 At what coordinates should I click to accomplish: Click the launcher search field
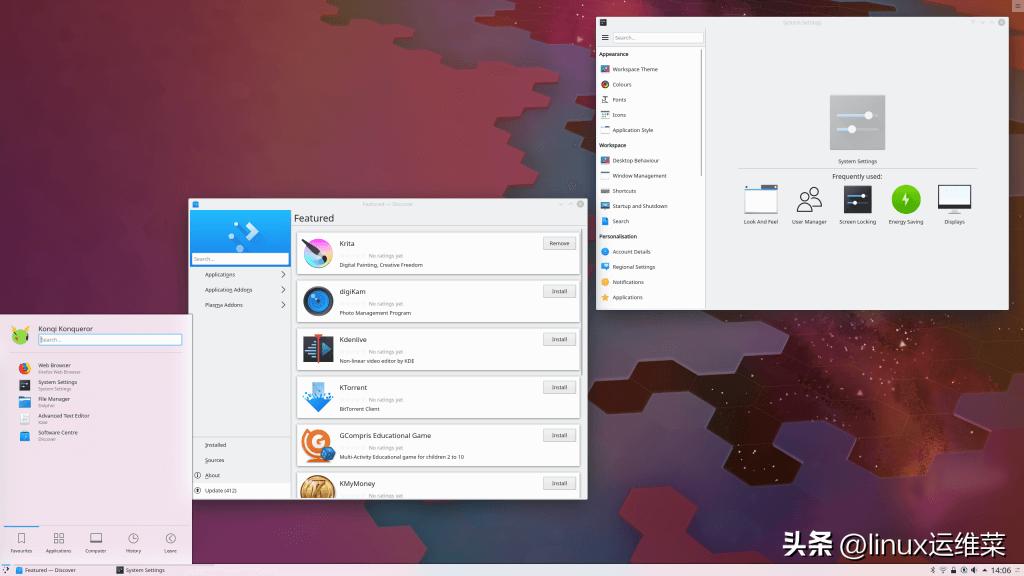click(110, 340)
